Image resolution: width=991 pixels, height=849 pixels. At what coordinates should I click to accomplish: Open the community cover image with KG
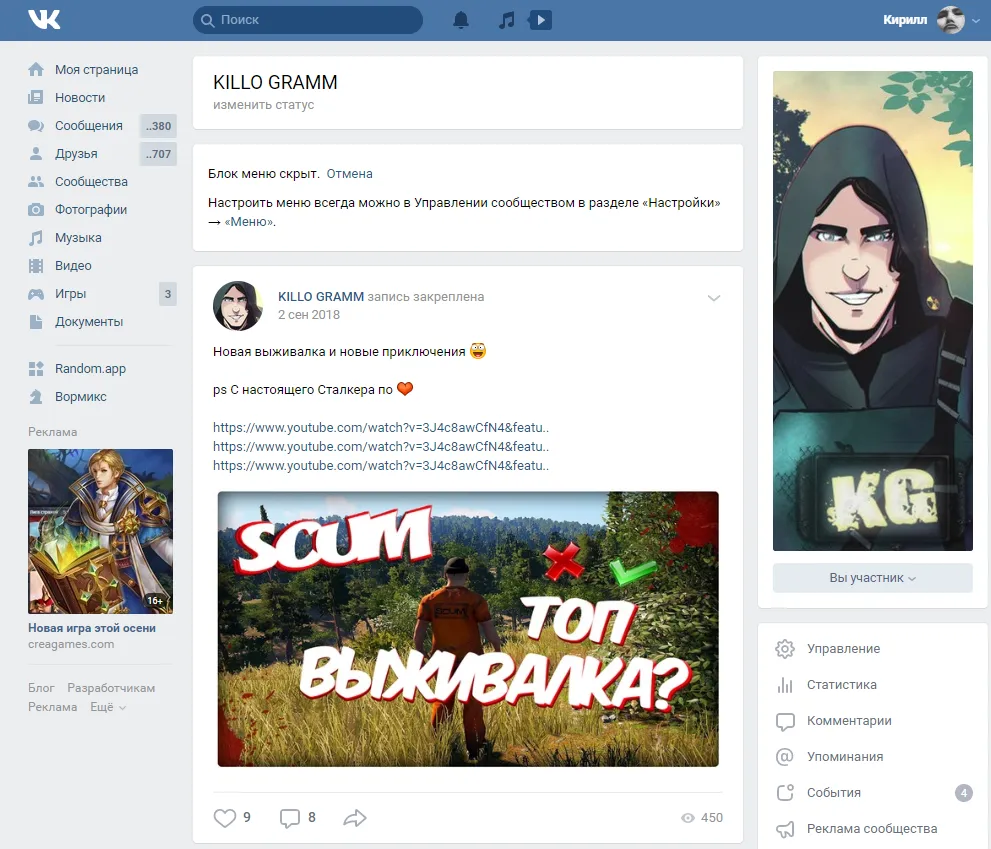point(872,310)
